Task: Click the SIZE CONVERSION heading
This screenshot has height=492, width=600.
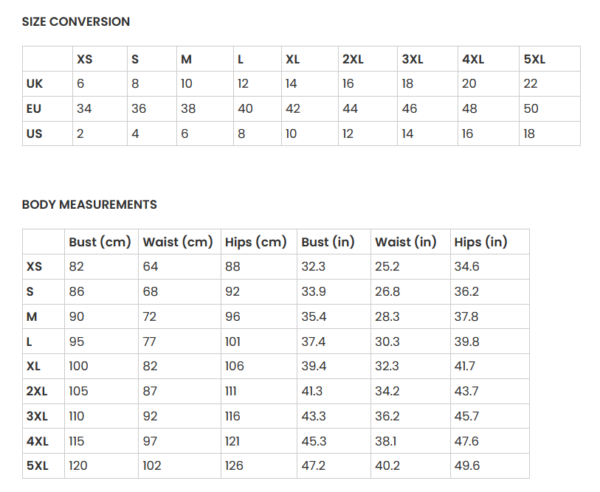Action: [76, 22]
